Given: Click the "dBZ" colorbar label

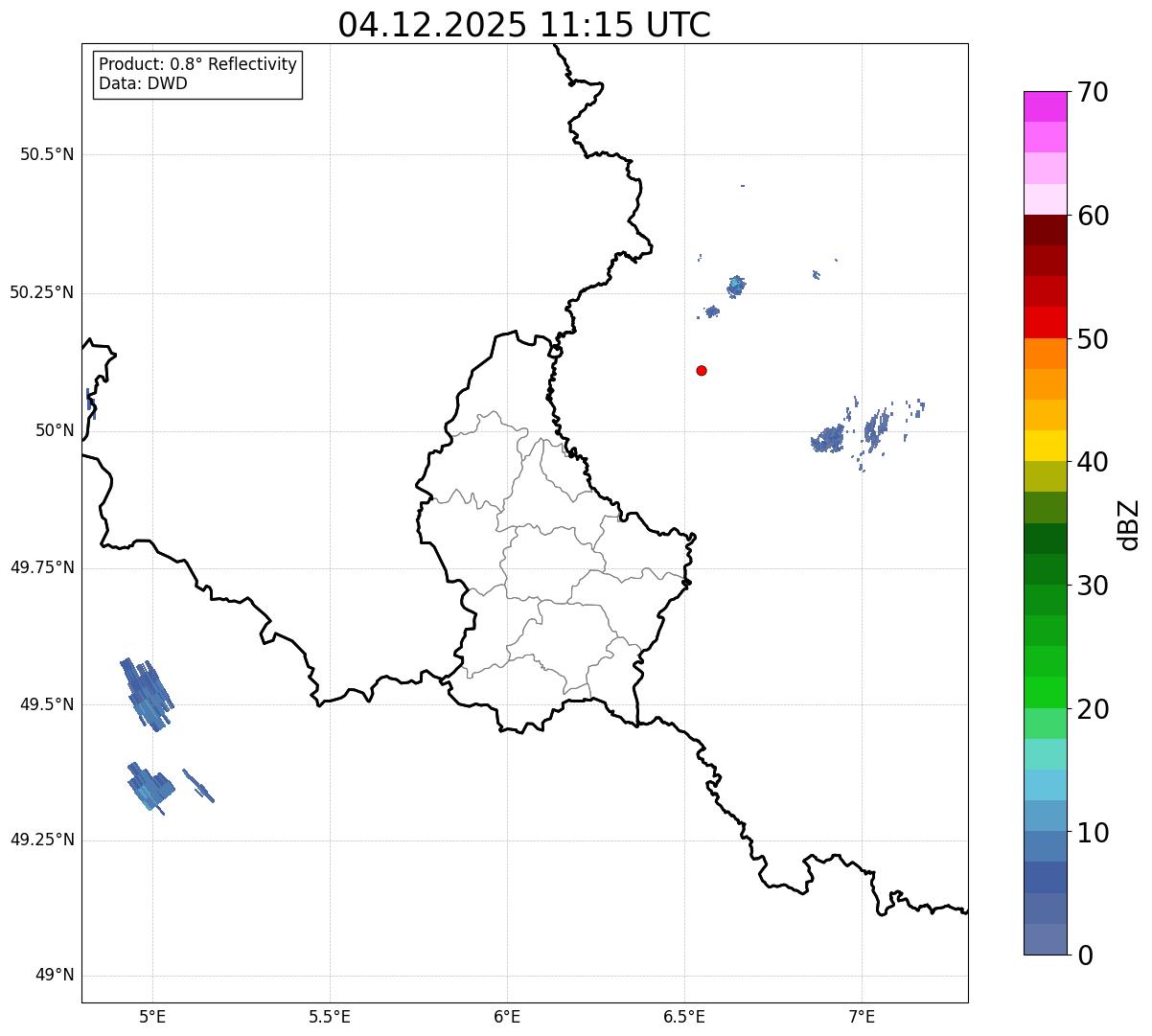Looking at the screenshot, I should pyautogui.click(x=1129, y=524).
